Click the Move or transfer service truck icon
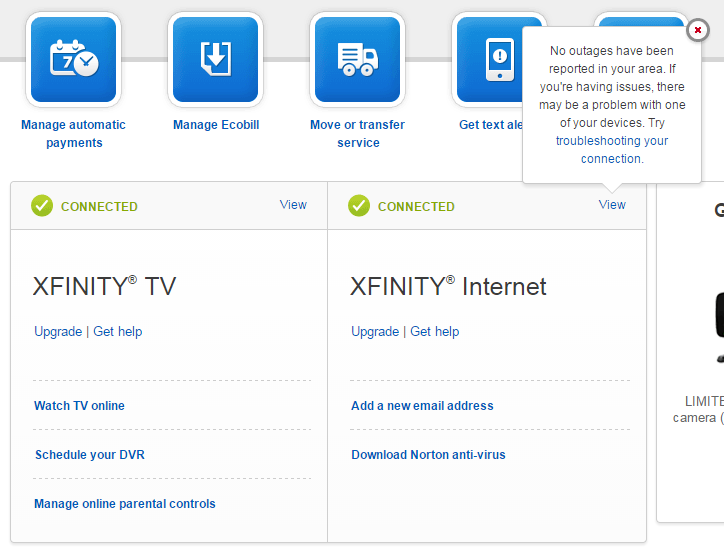The height and width of the screenshot is (548, 724). pos(357,60)
